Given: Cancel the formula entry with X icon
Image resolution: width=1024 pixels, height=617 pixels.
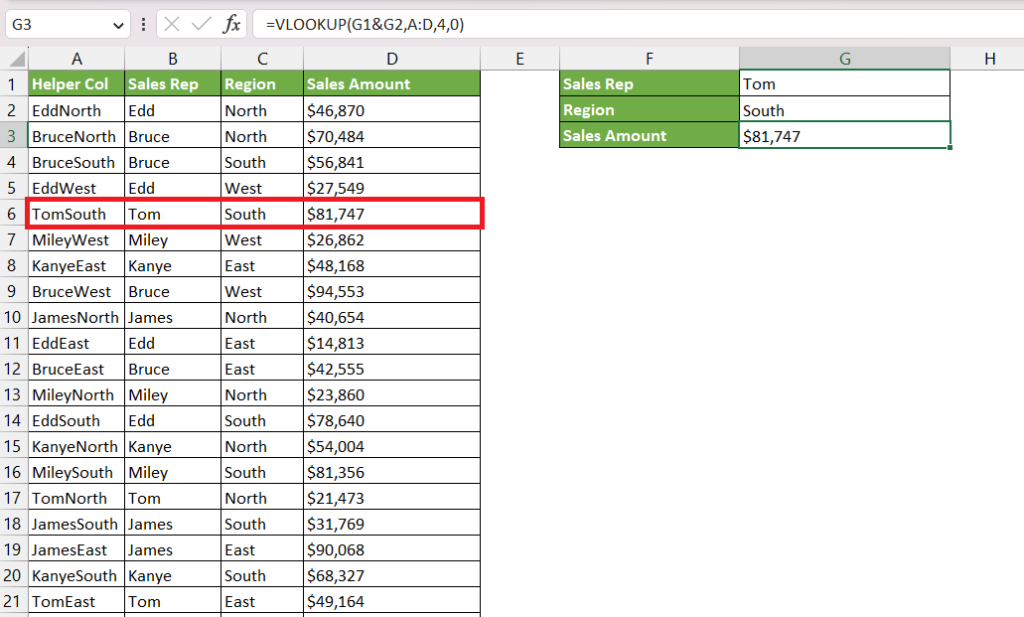Looking at the screenshot, I should 172,25.
